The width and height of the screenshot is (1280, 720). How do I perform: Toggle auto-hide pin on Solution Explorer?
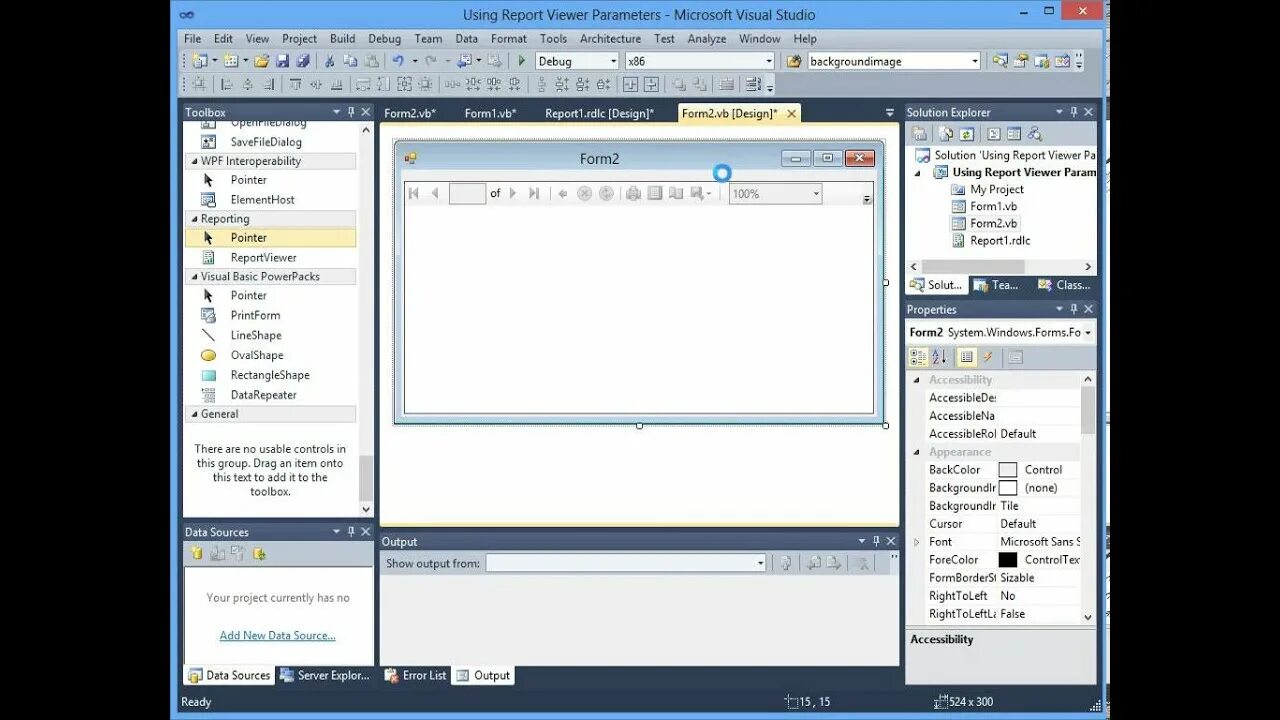click(1074, 112)
